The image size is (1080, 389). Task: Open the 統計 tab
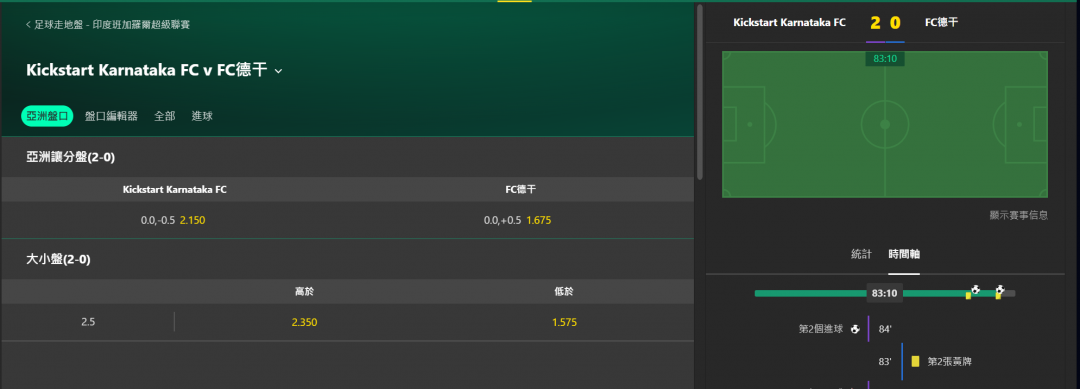861,254
